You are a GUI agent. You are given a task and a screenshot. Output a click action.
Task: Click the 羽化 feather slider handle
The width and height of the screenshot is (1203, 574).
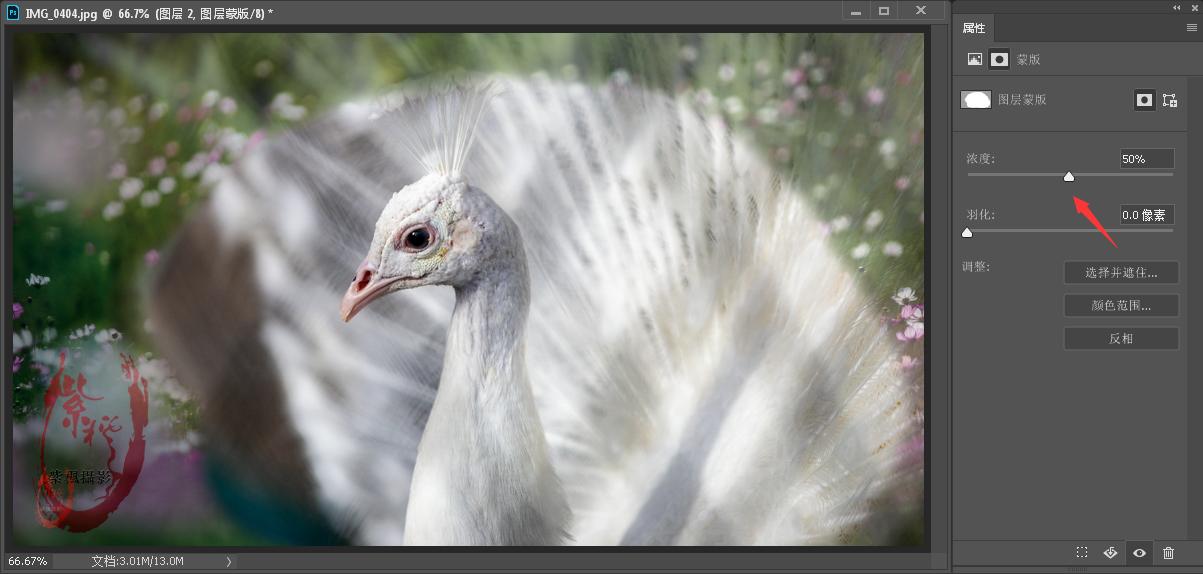tap(967, 232)
